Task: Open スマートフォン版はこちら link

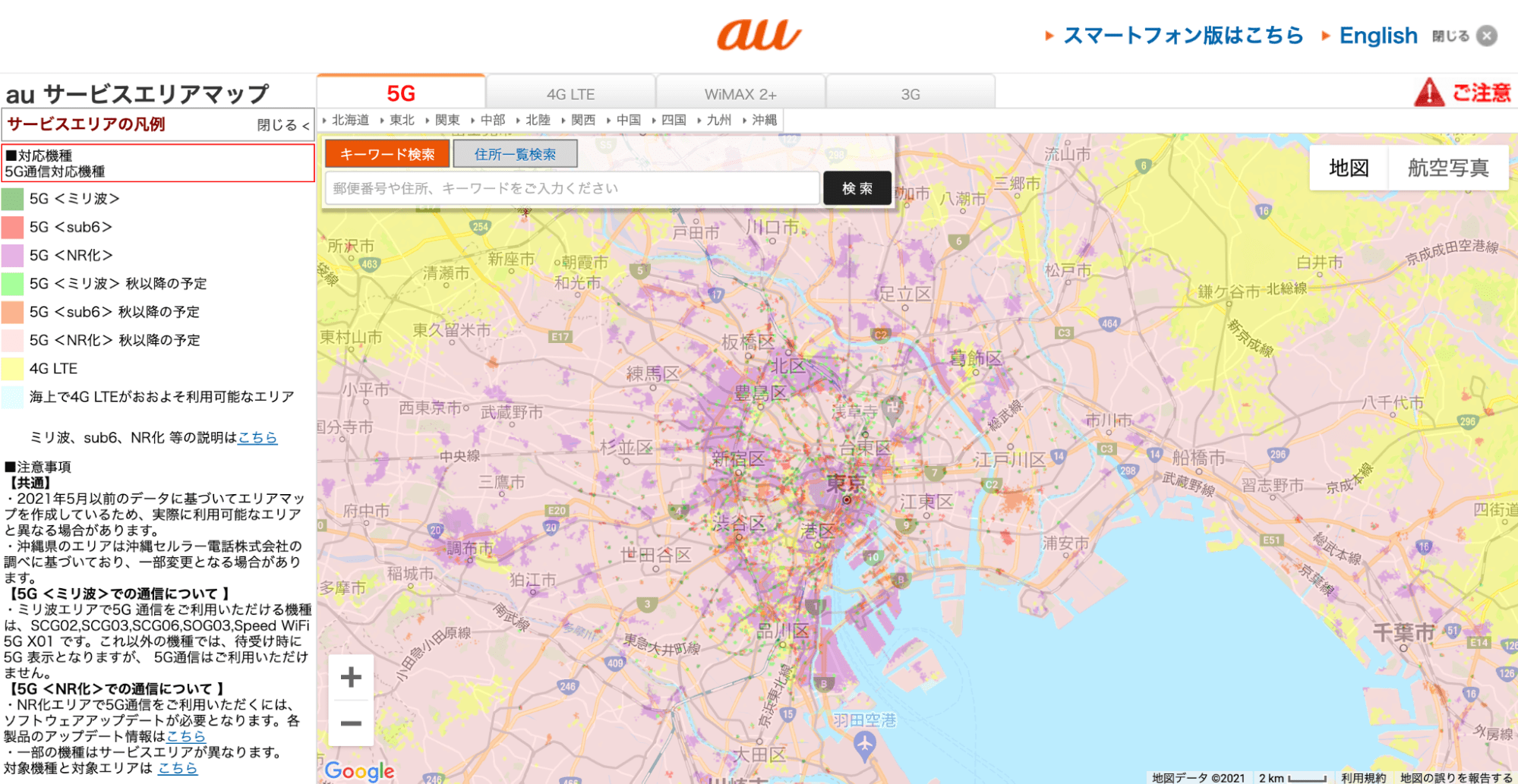Action: pos(1183,36)
